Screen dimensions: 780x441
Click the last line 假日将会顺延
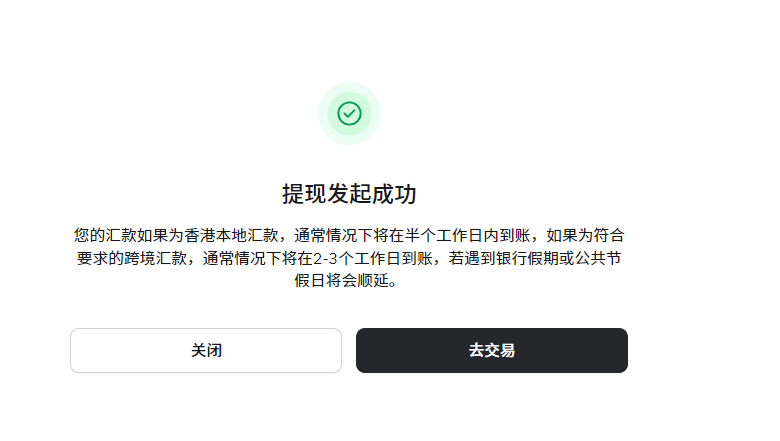(x=346, y=280)
